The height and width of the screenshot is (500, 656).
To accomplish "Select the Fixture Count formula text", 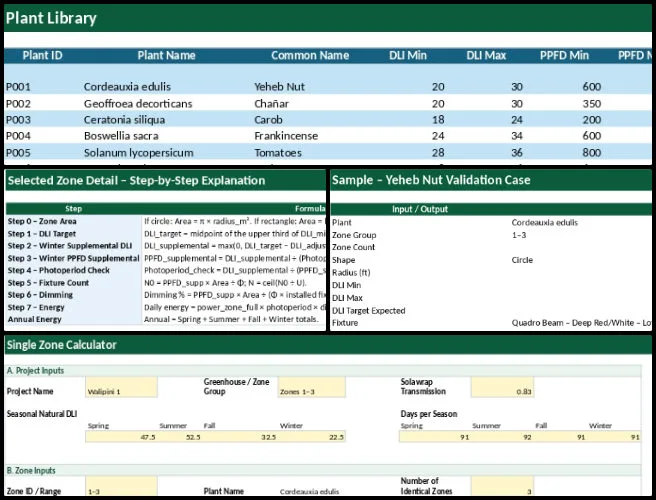I will point(225,283).
